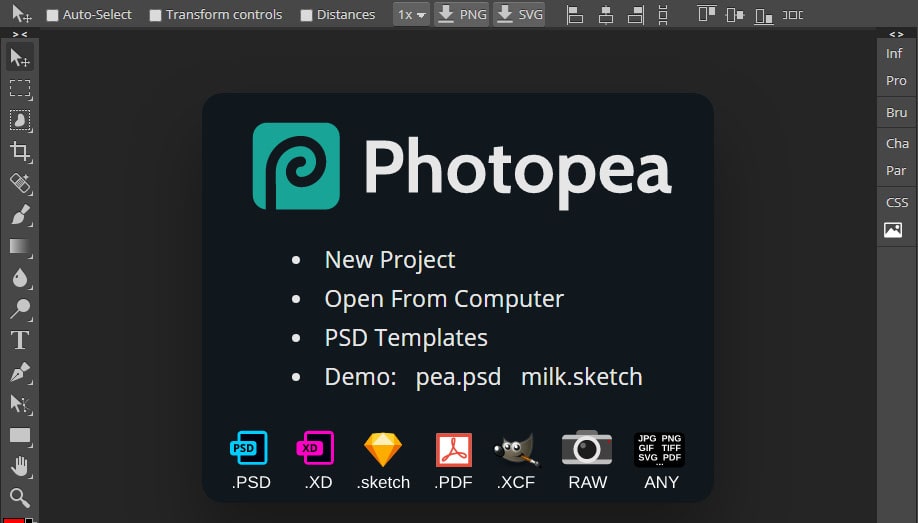Click the Photopea spiral logo
Image resolution: width=918 pixels, height=523 pixels.
296,166
